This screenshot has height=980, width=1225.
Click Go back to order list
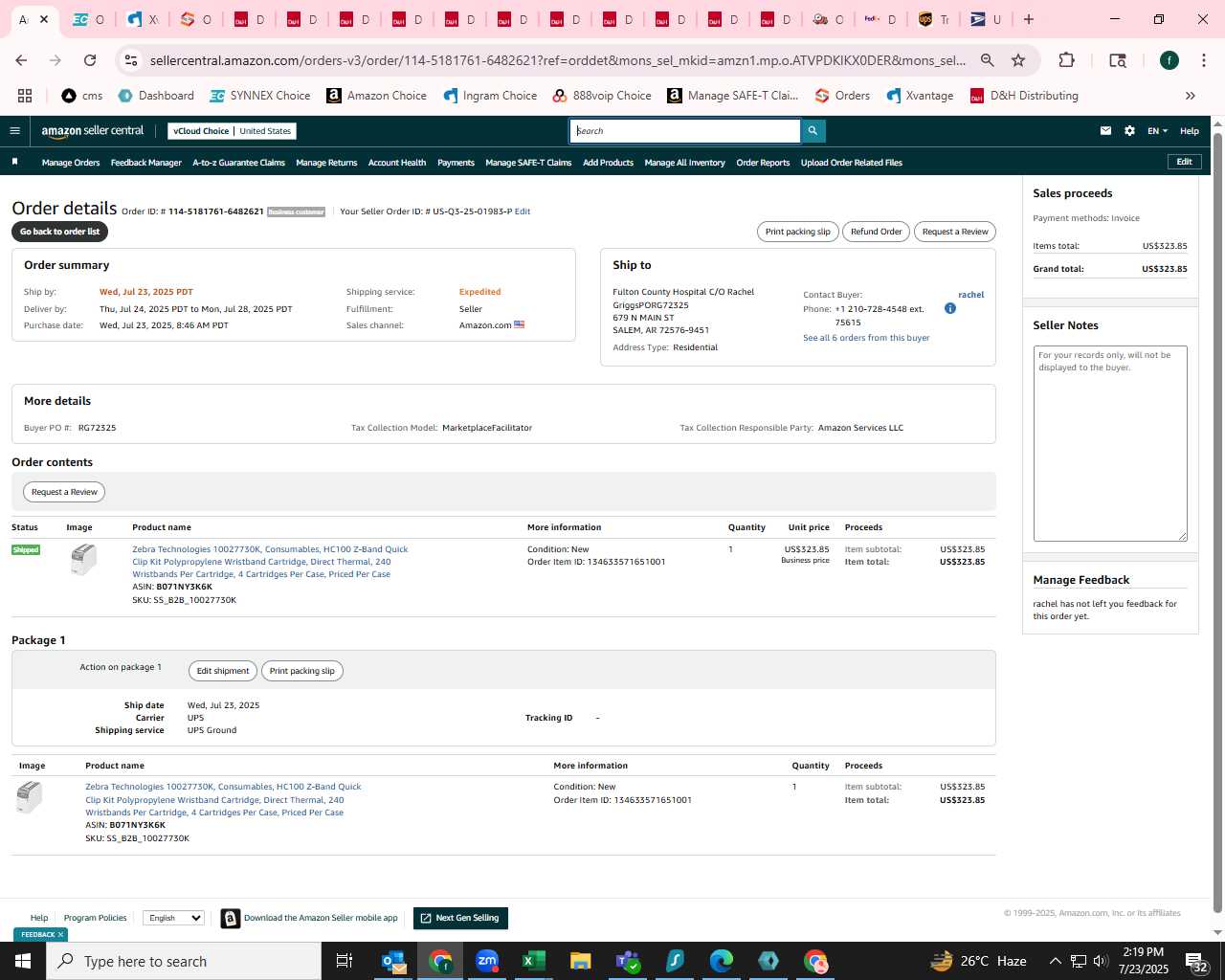(x=59, y=232)
